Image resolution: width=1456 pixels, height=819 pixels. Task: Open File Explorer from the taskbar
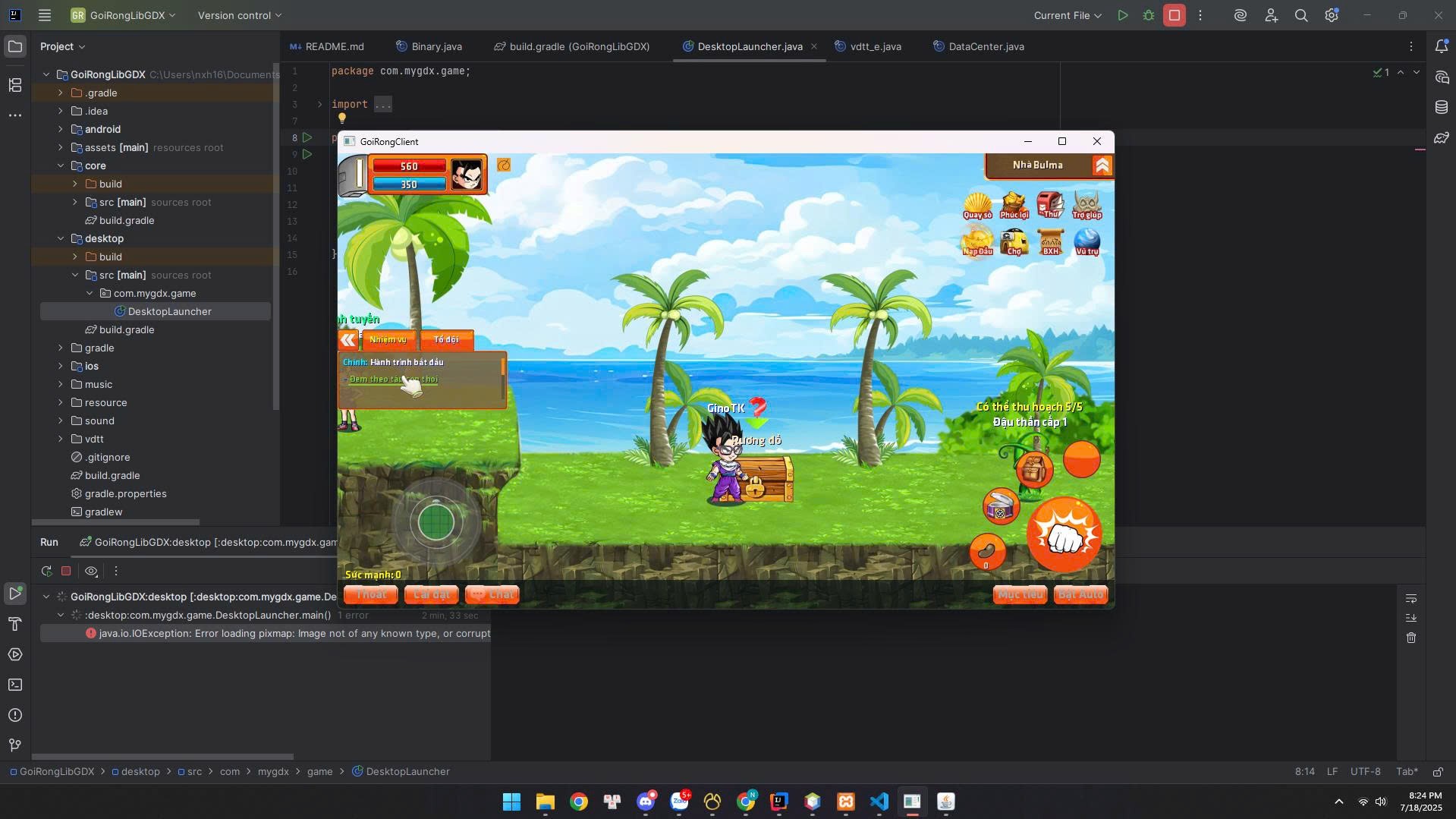[545, 802]
